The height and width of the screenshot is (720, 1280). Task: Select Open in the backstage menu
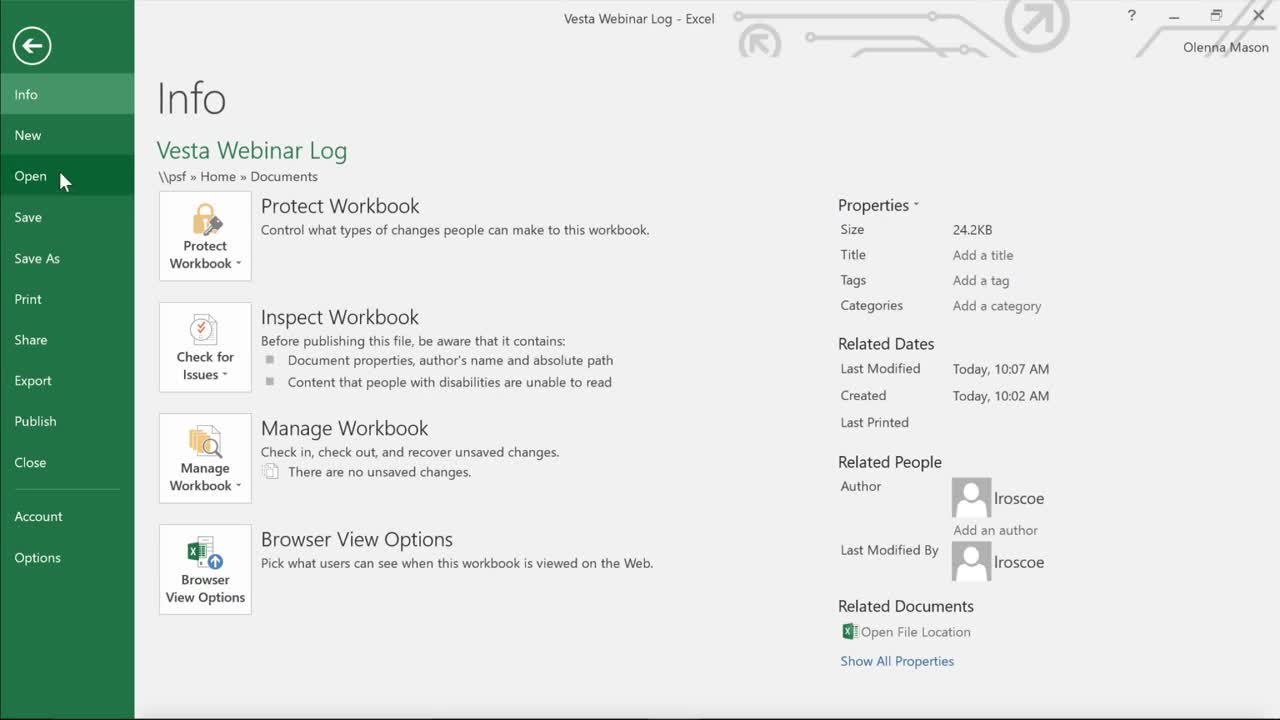coord(67,176)
